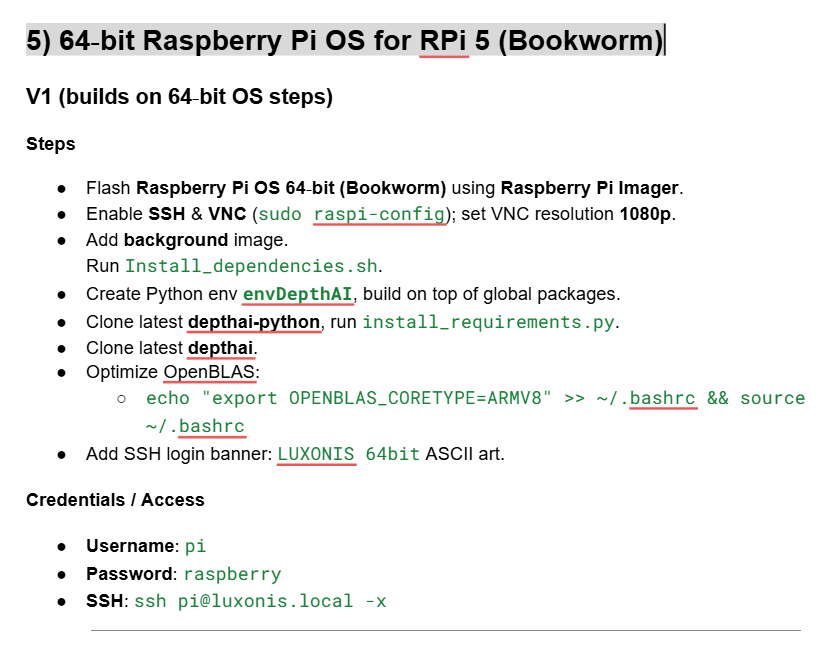Click the ssh pi@luxonis.local -x command
The width and height of the screenshot is (835, 665).
[x=260, y=601]
